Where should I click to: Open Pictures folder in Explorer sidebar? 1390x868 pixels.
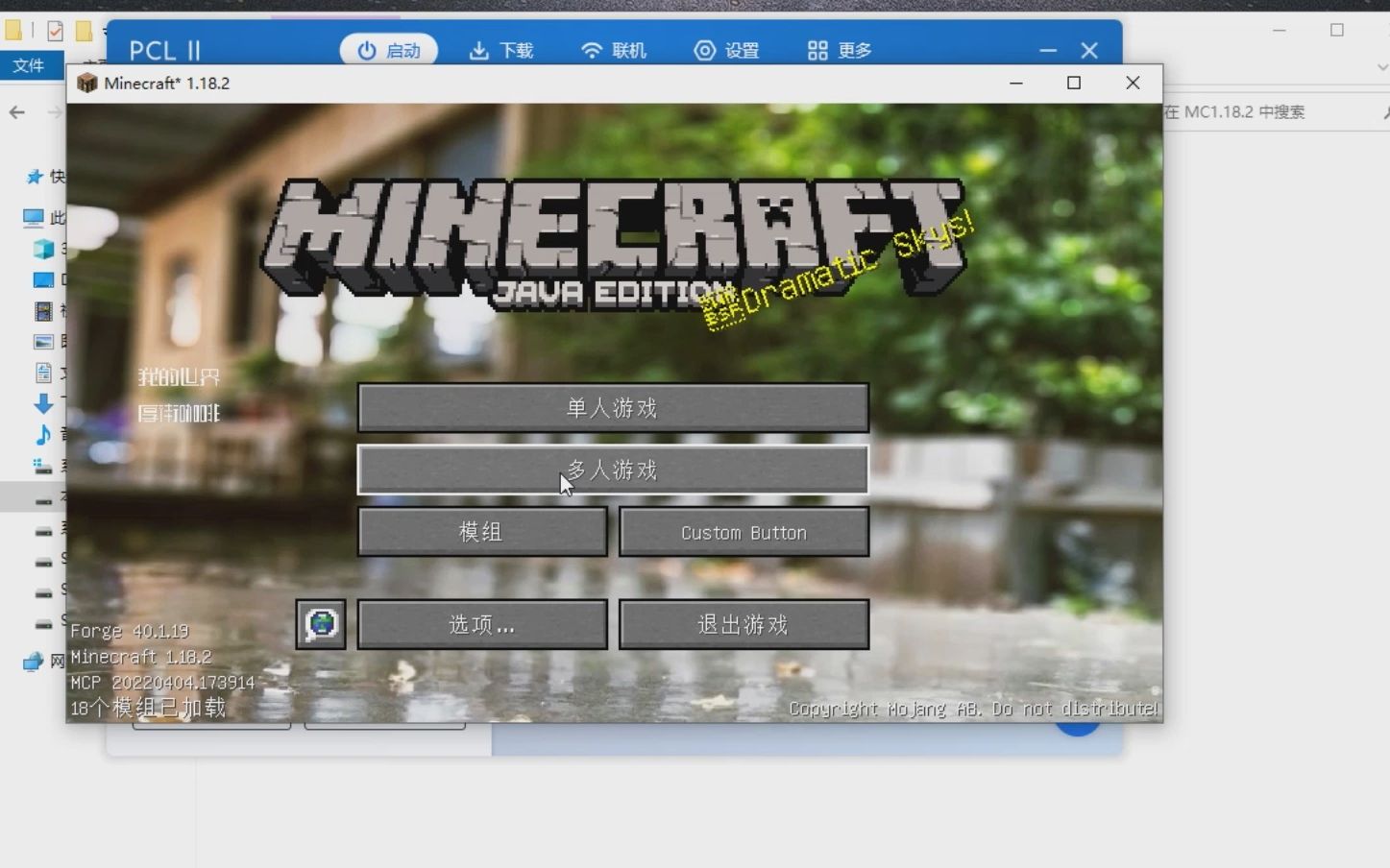pyautogui.click(x=43, y=341)
